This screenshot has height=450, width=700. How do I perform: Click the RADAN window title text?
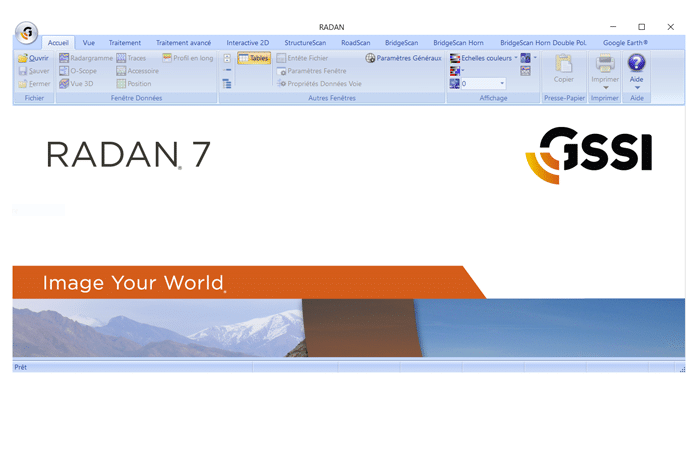(332, 27)
